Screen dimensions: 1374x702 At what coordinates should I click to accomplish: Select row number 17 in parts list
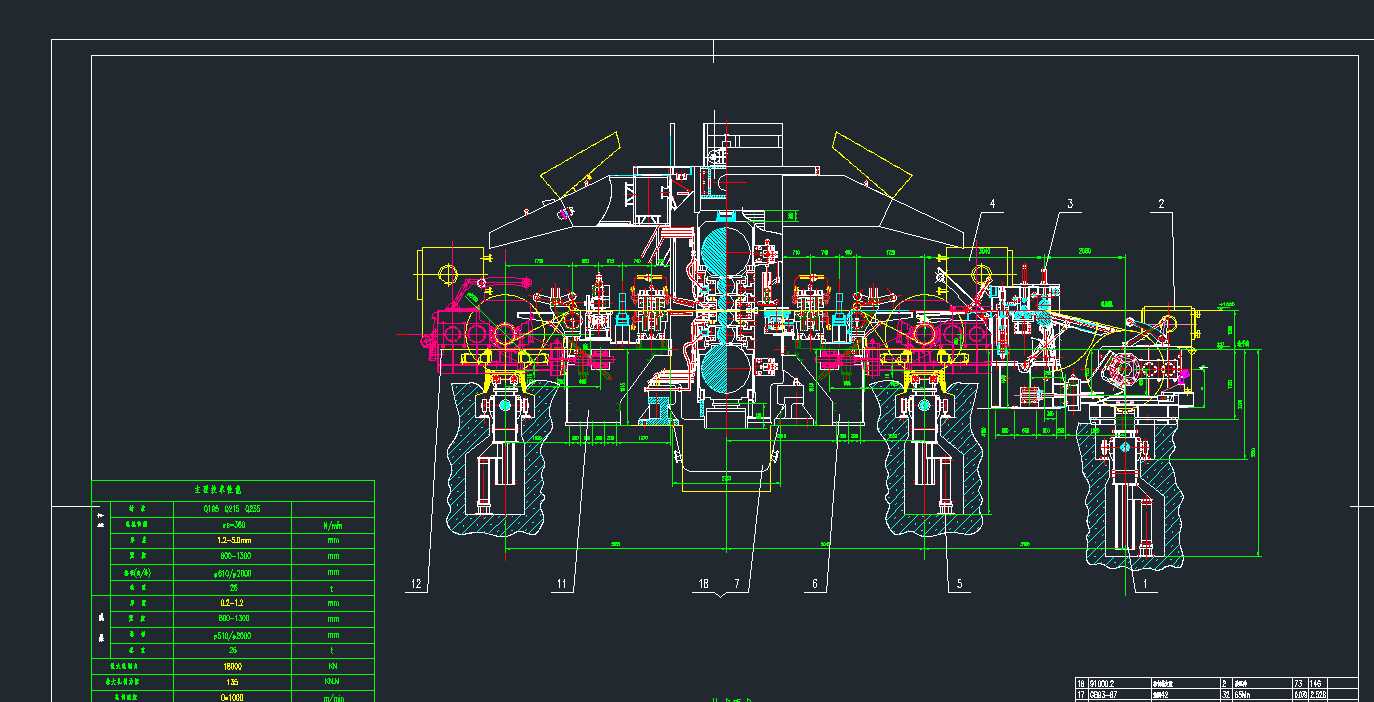tap(1080, 695)
